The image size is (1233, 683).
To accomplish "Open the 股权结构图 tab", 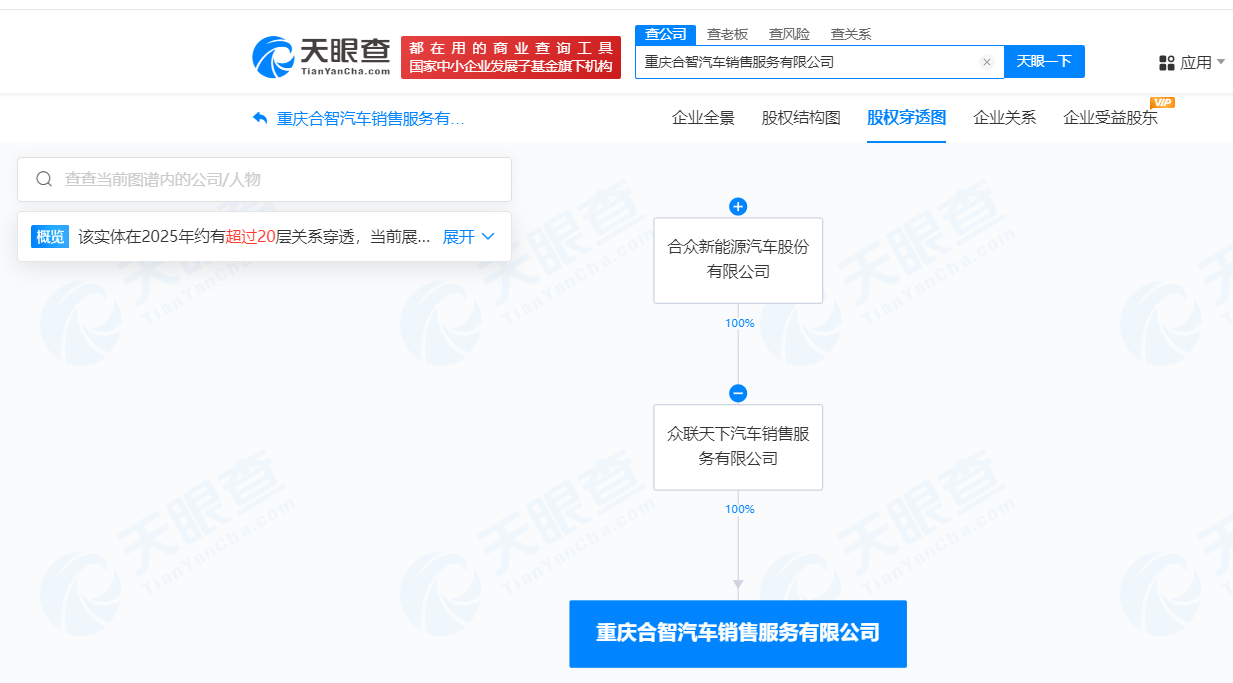I will (801, 118).
